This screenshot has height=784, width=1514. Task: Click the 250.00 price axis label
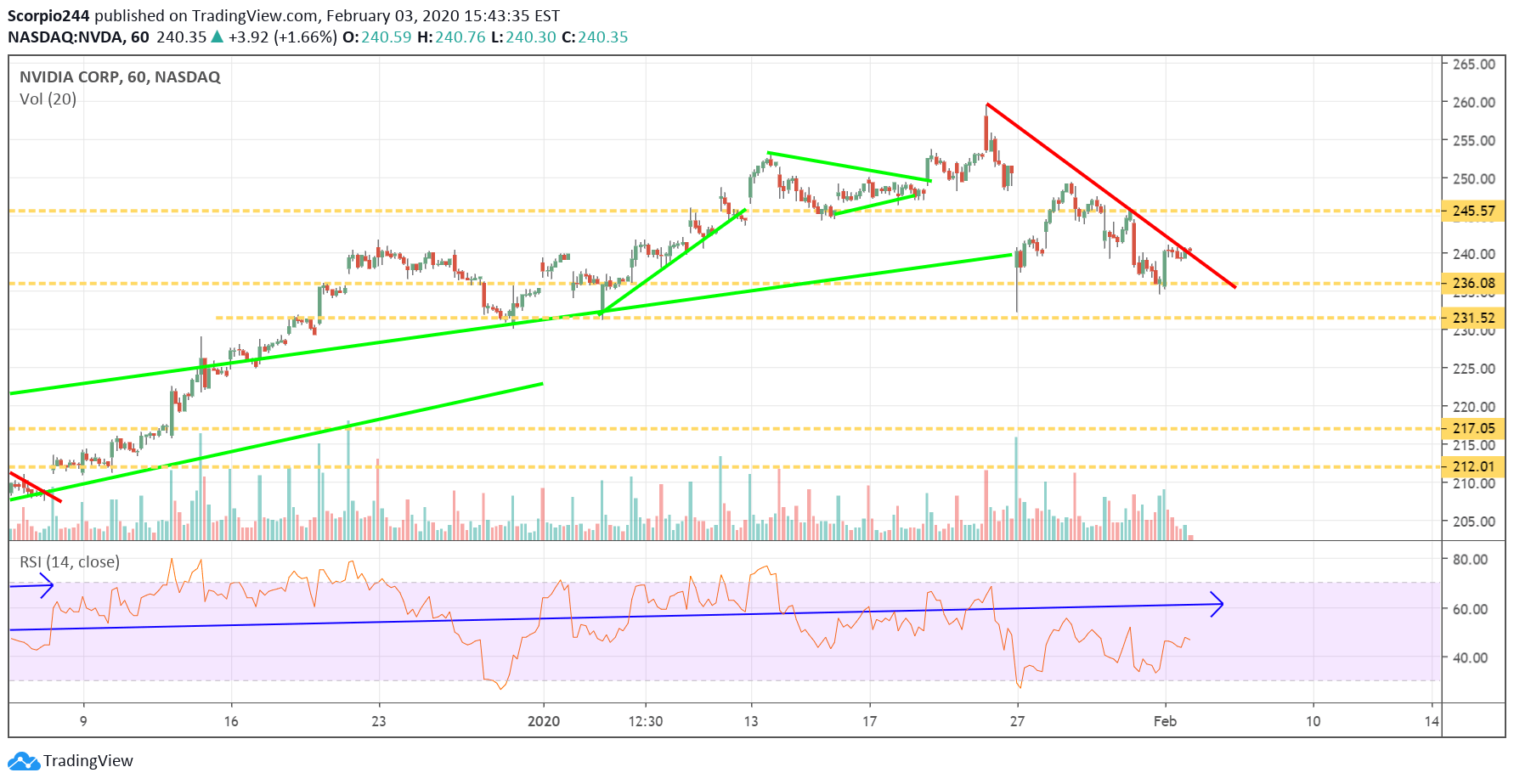(1474, 178)
